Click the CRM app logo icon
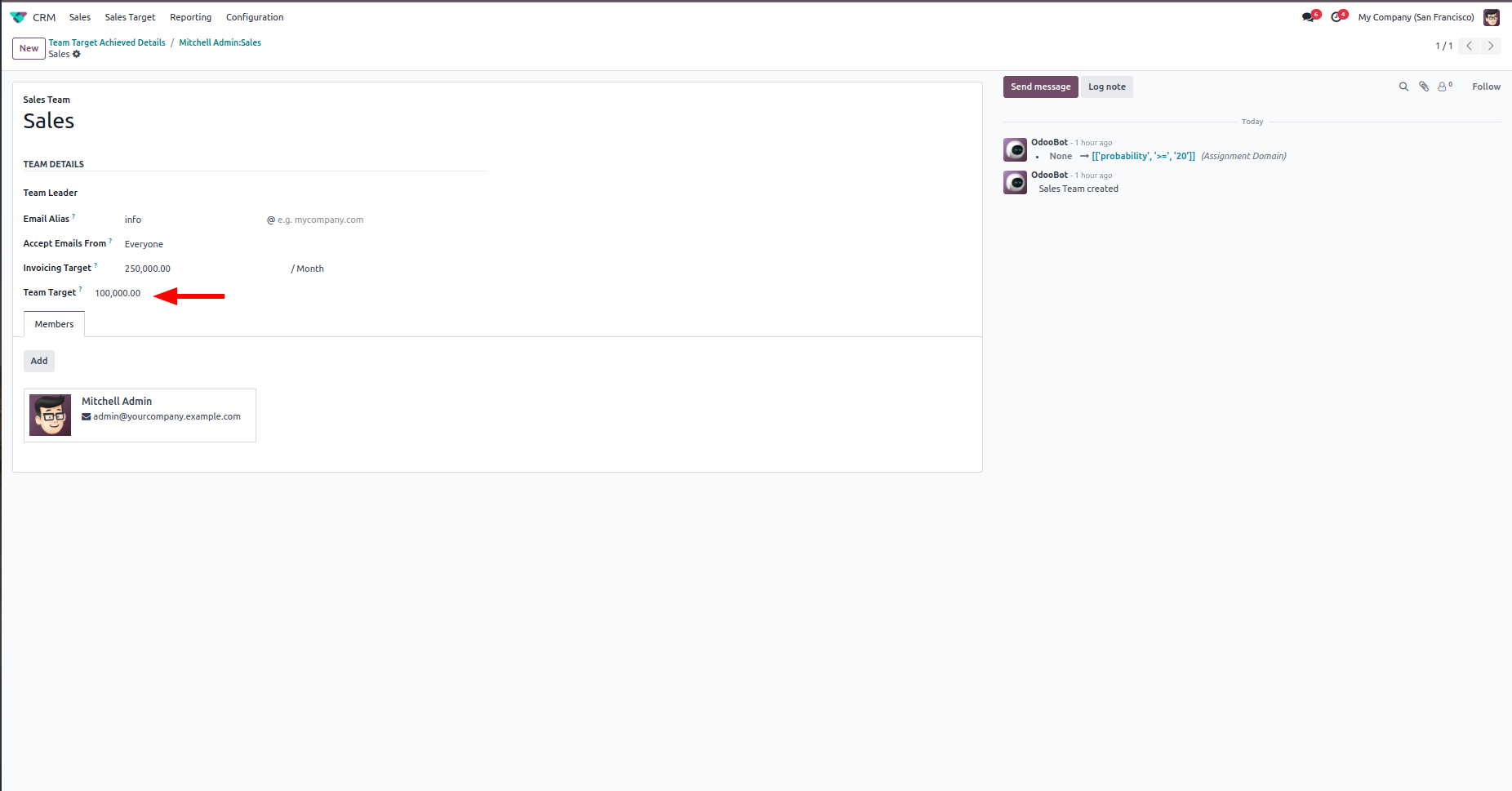 click(18, 17)
